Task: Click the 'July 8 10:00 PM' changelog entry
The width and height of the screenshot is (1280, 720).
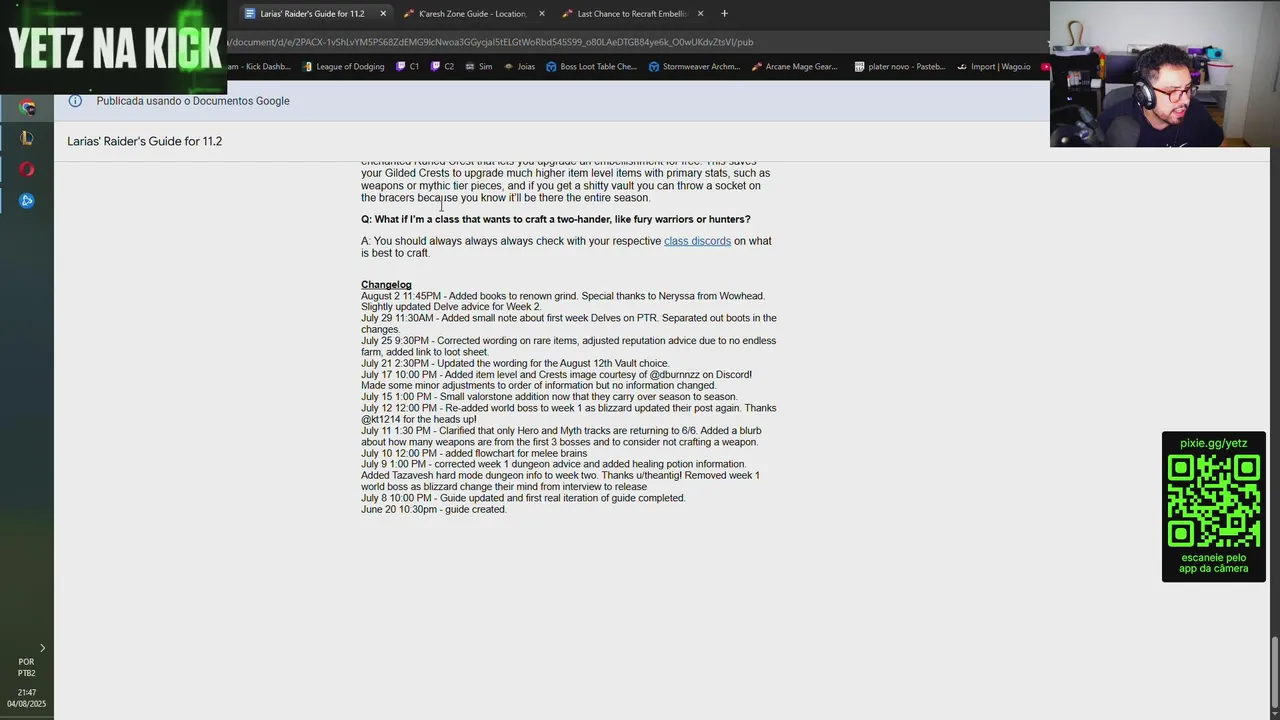Action: pyautogui.click(x=523, y=498)
